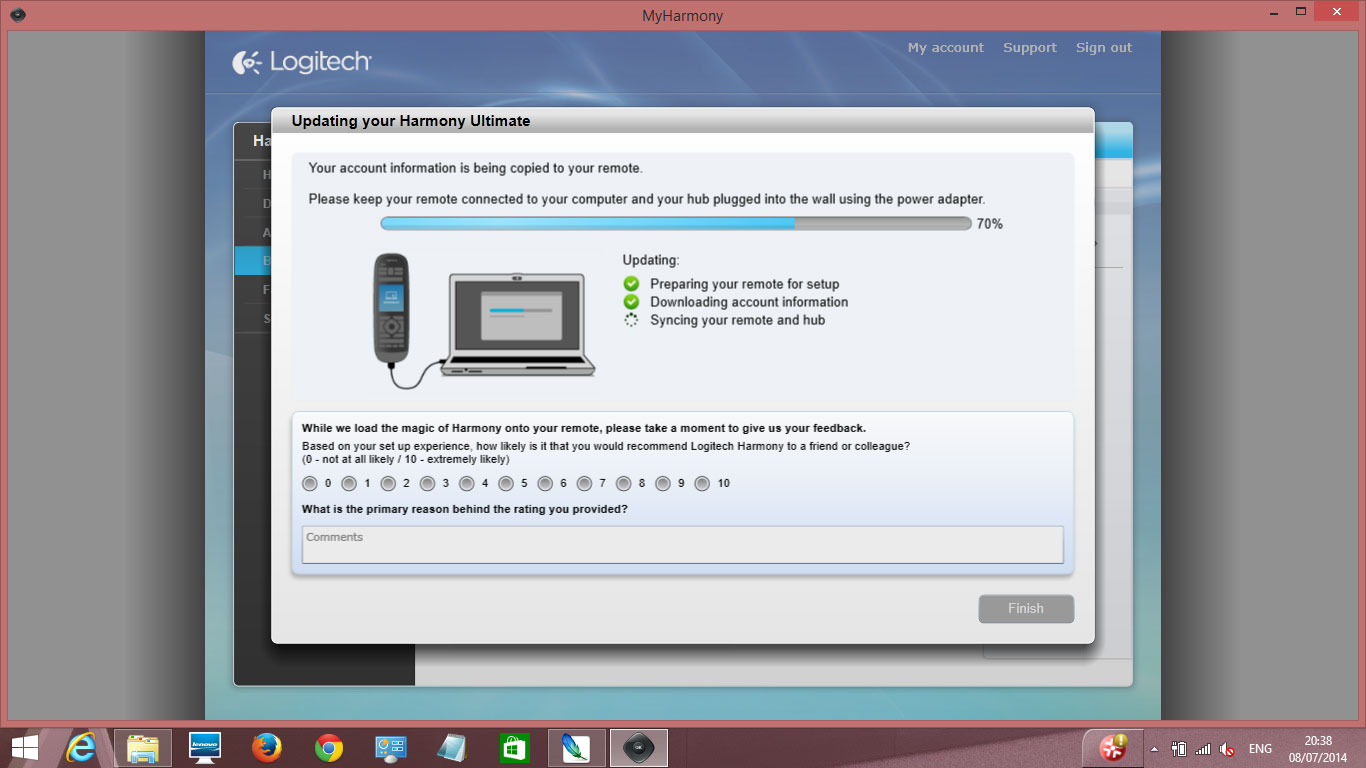1366x768 pixels.
Task: Launch Internet Explorer from the taskbar
Action: pyautogui.click(x=81, y=748)
